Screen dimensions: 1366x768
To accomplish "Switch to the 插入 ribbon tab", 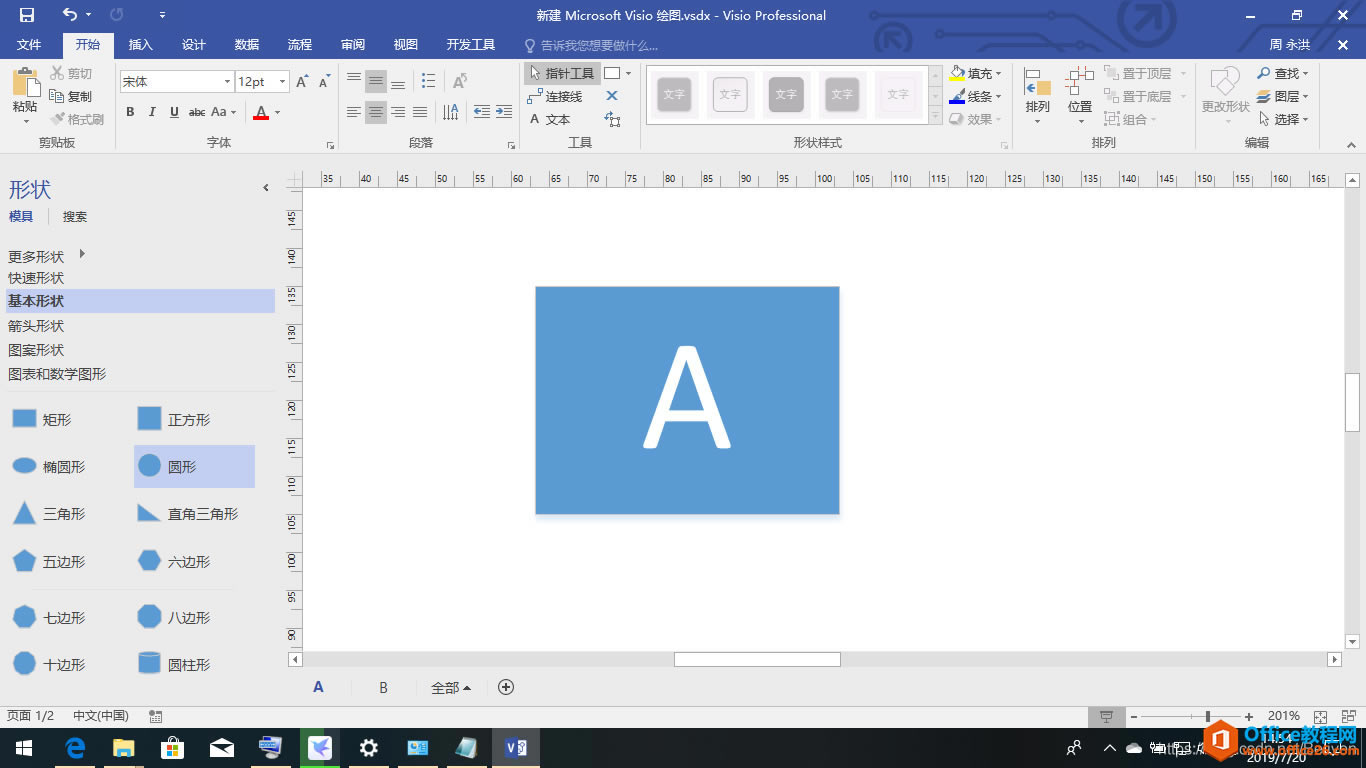I will [x=140, y=45].
